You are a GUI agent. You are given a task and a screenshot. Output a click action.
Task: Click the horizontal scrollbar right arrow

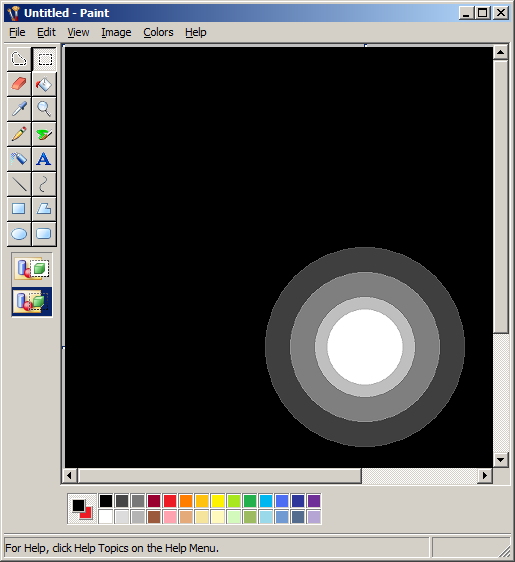click(485, 476)
